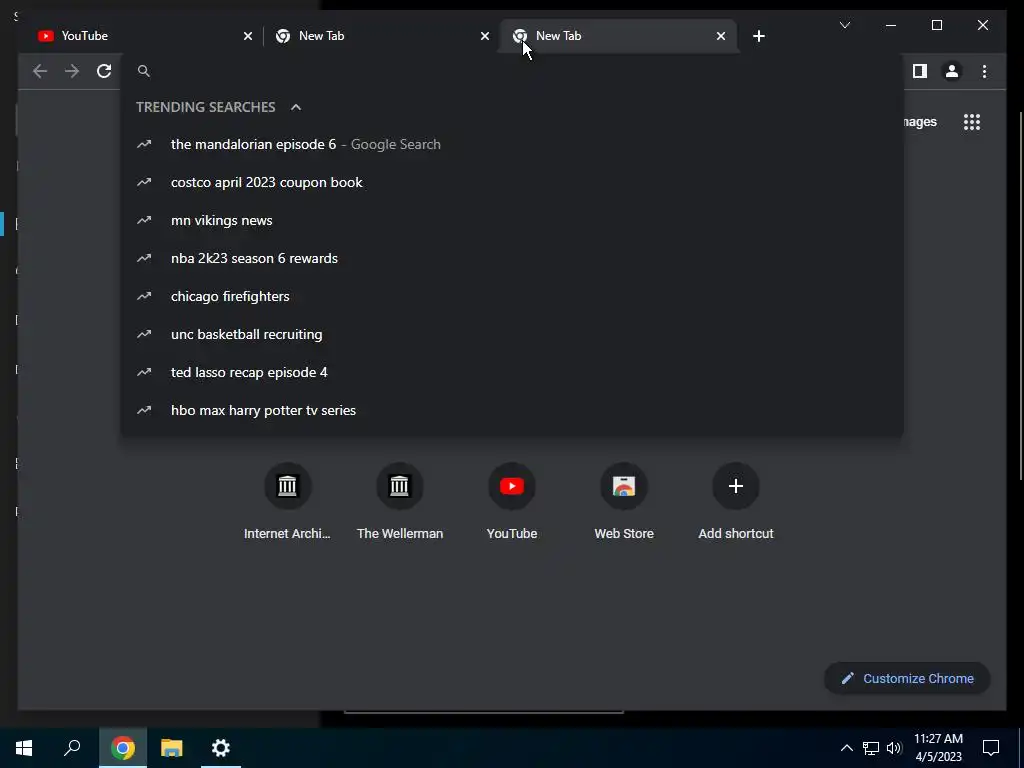Show hidden system tray icons
This screenshot has width=1024, height=768.
click(x=846, y=748)
